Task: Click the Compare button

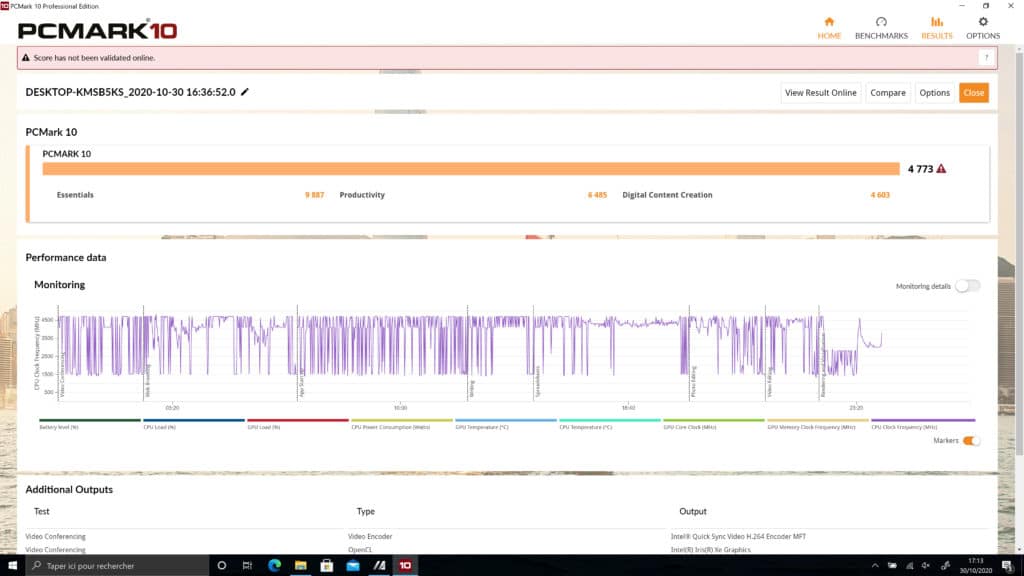Action: pos(888,93)
